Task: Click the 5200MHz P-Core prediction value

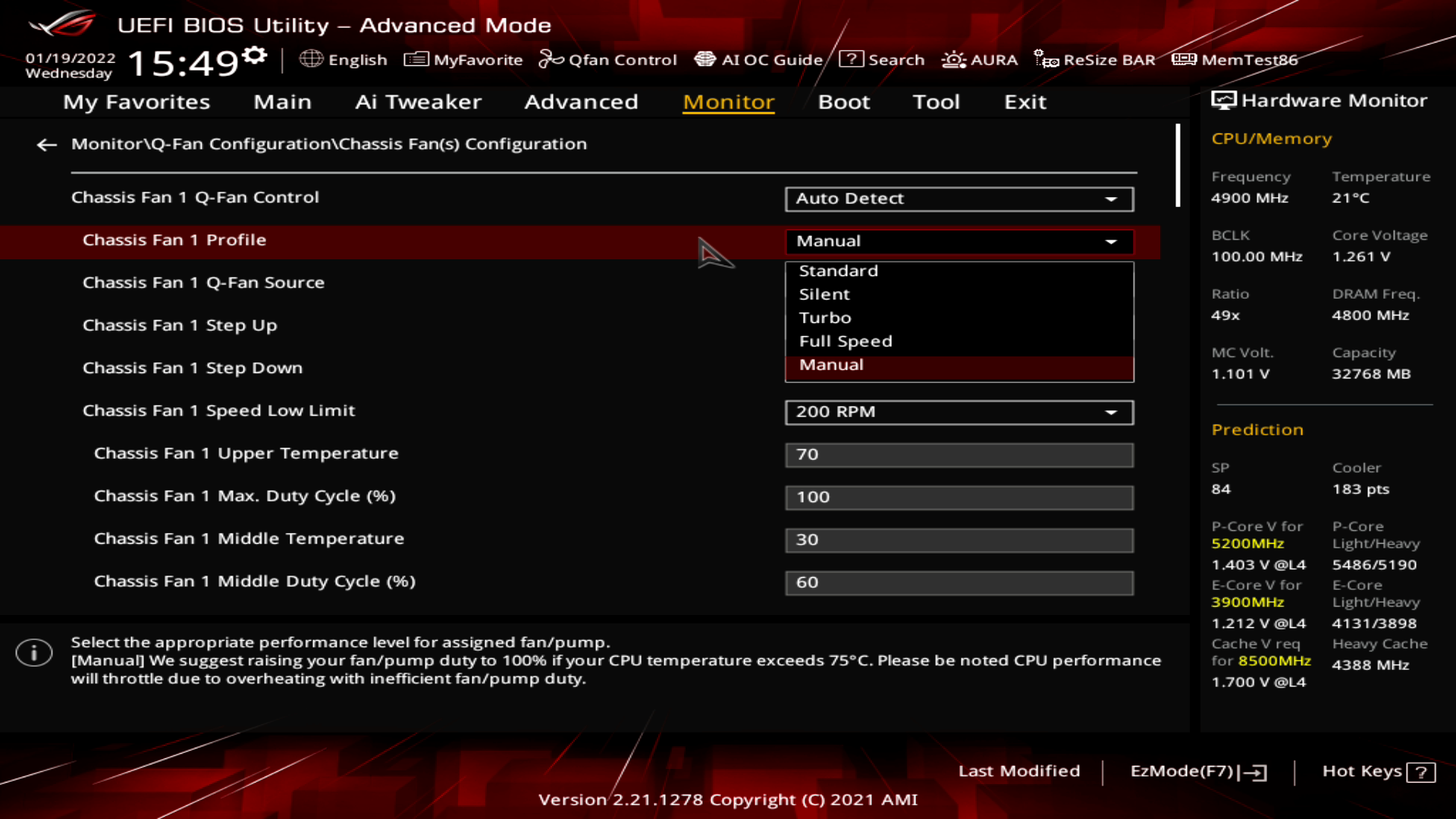Action: [1247, 544]
